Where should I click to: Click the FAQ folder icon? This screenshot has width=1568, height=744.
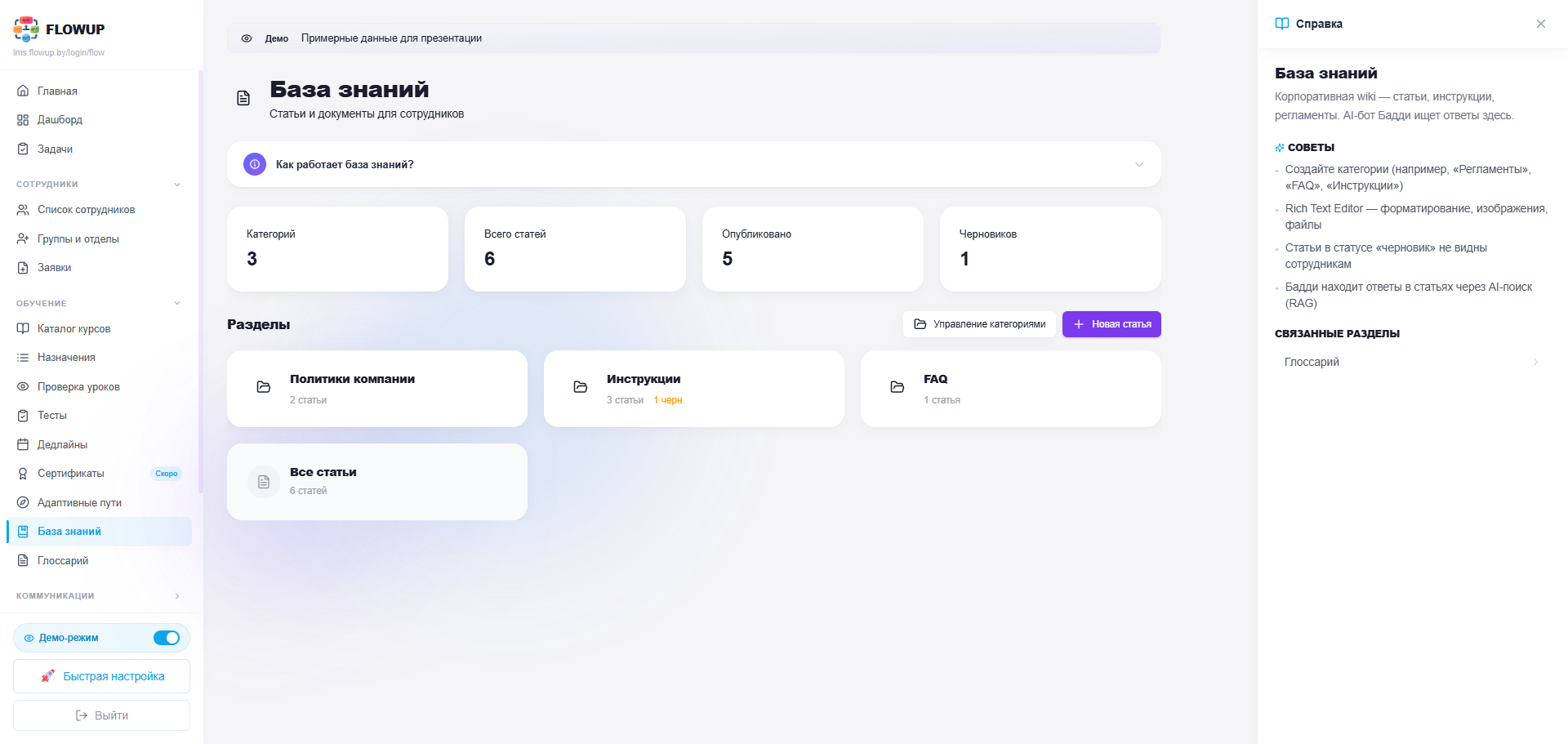[x=898, y=387]
